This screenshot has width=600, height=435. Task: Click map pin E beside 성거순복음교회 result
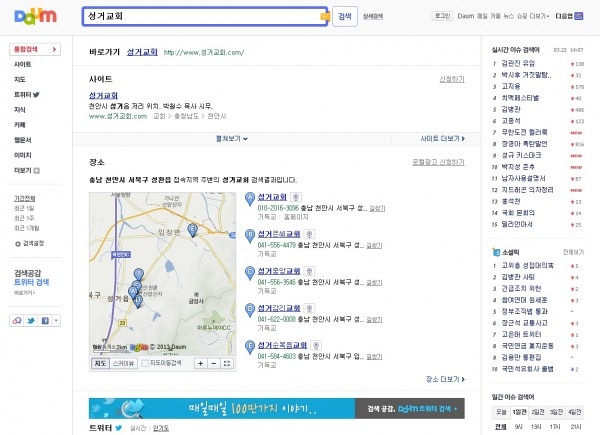pos(250,347)
